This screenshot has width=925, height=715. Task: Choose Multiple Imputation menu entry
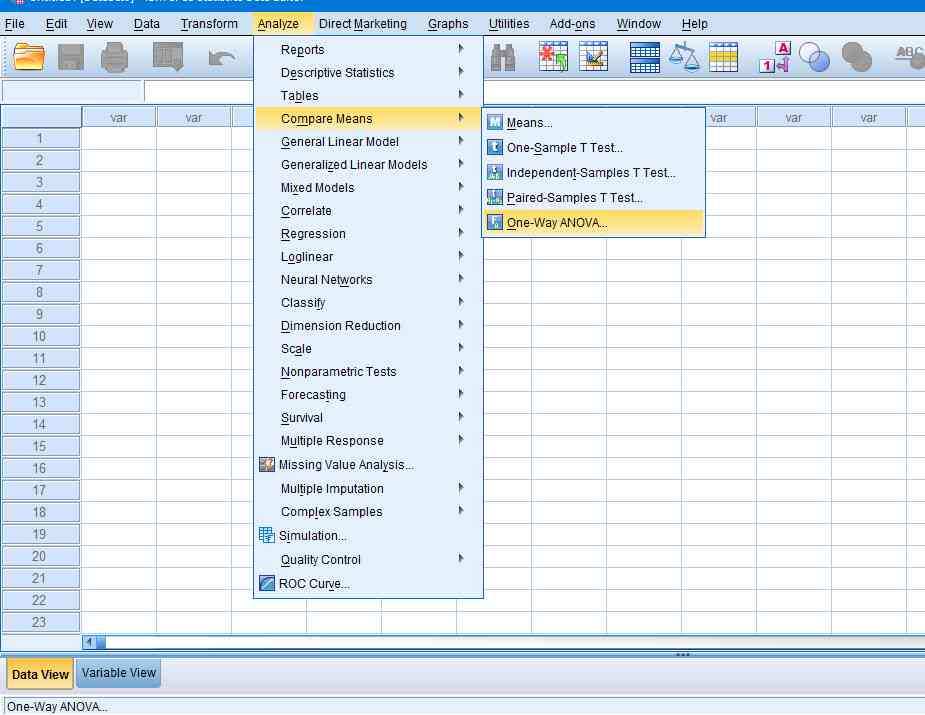point(368,488)
